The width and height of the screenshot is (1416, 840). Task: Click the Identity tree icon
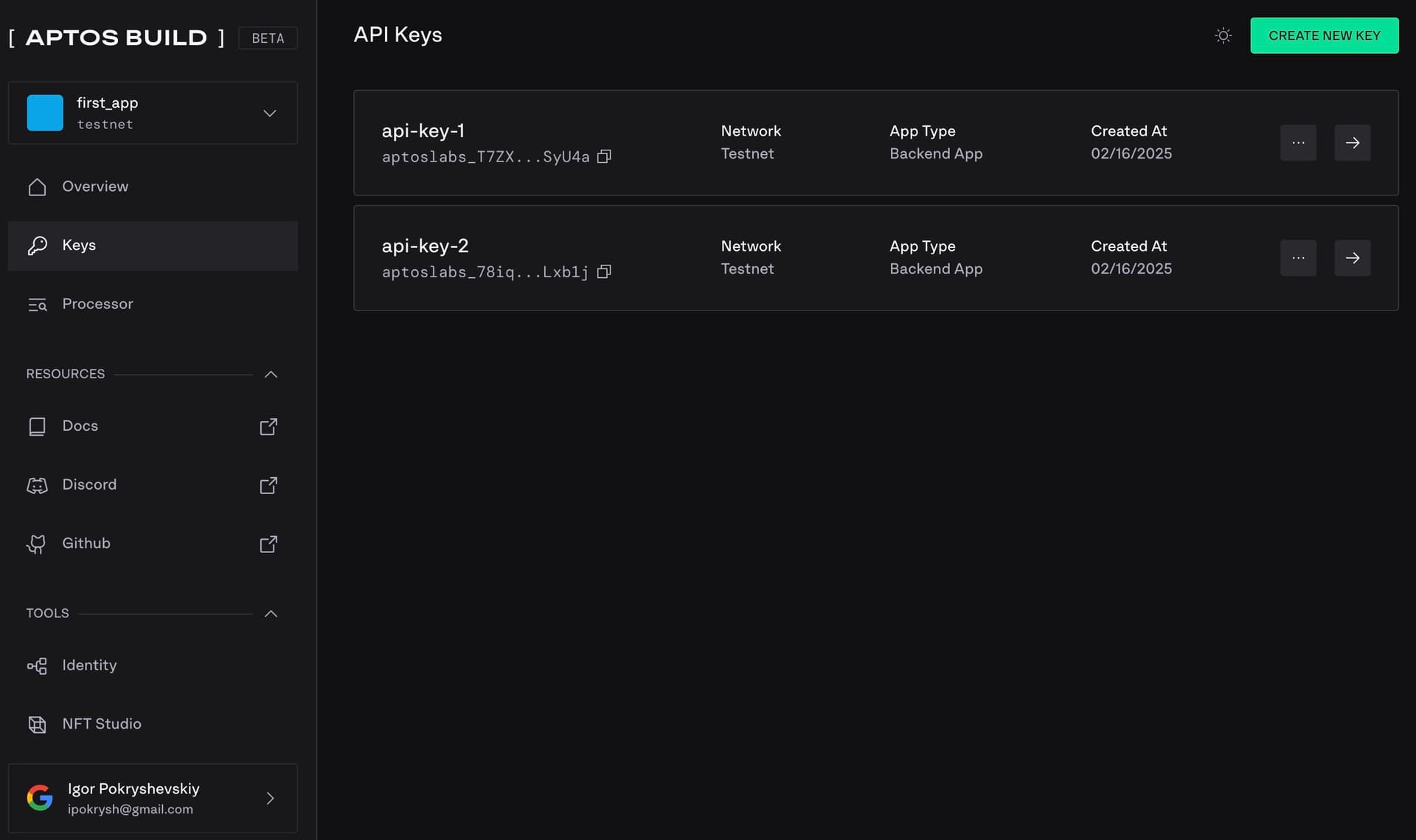click(x=37, y=666)
